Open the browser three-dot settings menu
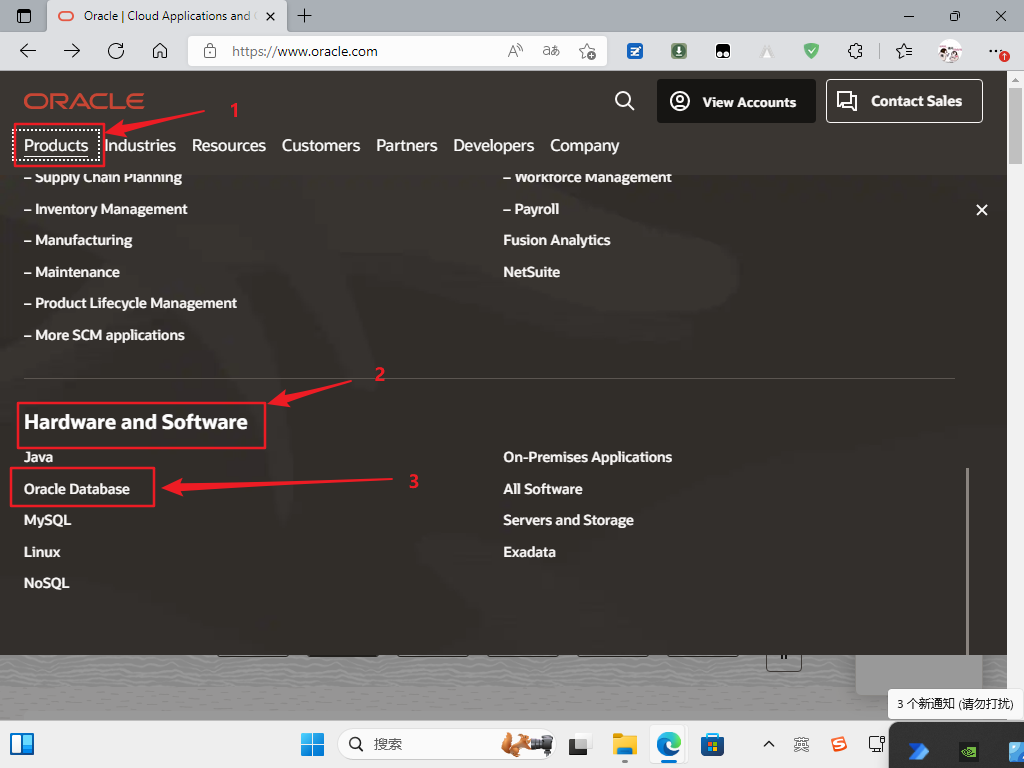 997,49
